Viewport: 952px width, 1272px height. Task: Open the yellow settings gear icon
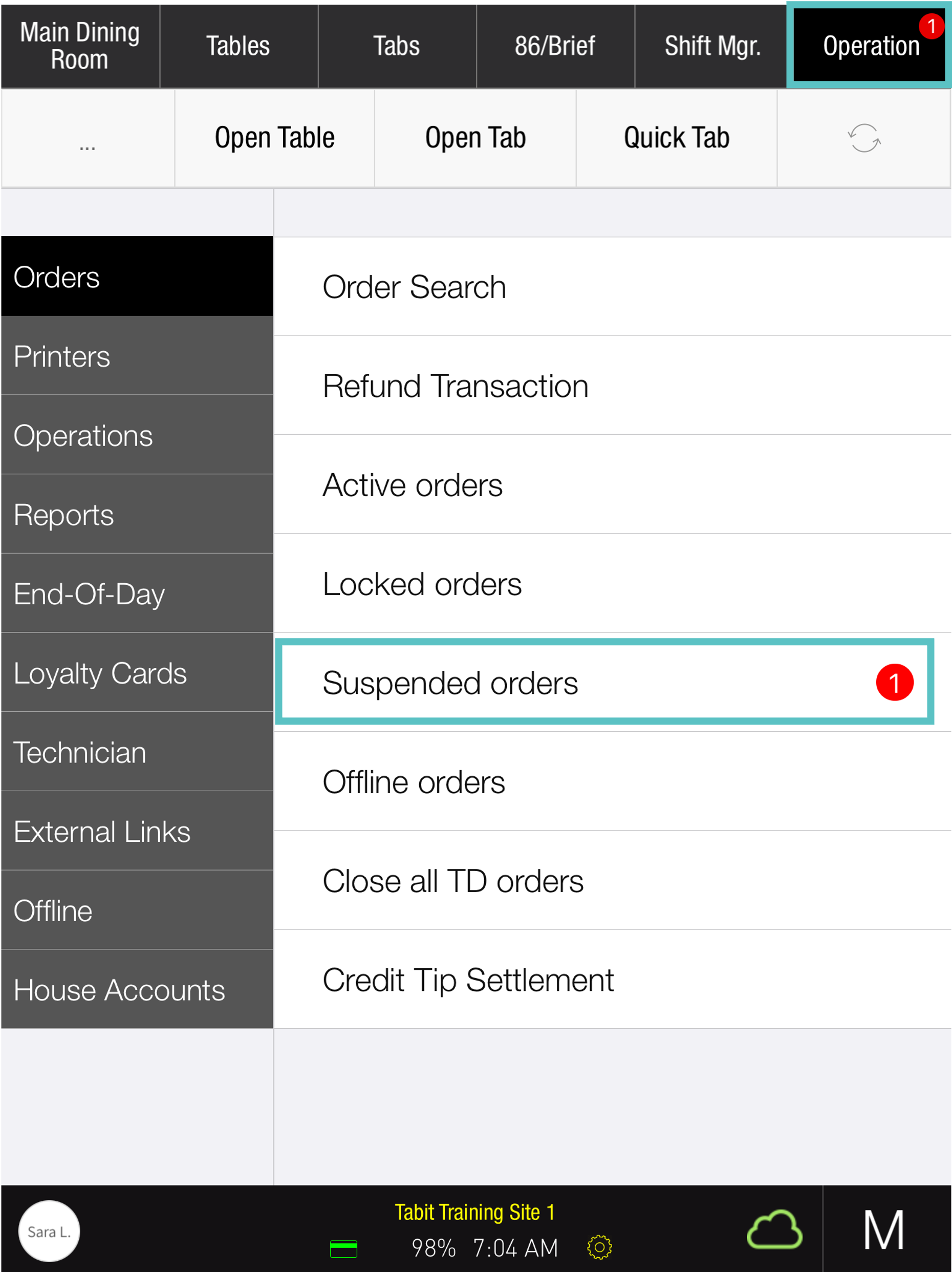coord(599,1247)
